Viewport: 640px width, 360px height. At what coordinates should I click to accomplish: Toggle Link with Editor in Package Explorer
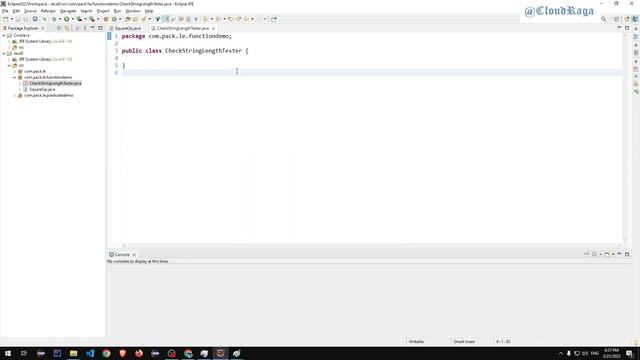pos(67,28)
